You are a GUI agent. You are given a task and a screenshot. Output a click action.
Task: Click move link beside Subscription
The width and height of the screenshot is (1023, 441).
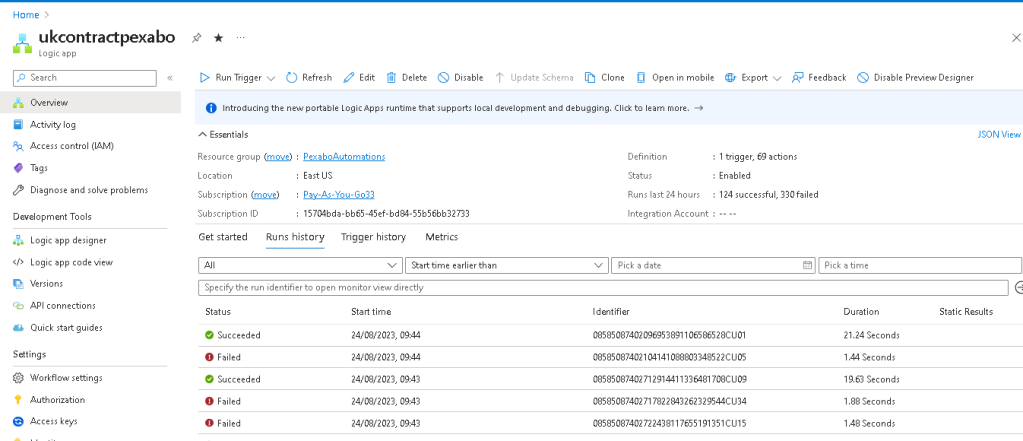point(265,194)
